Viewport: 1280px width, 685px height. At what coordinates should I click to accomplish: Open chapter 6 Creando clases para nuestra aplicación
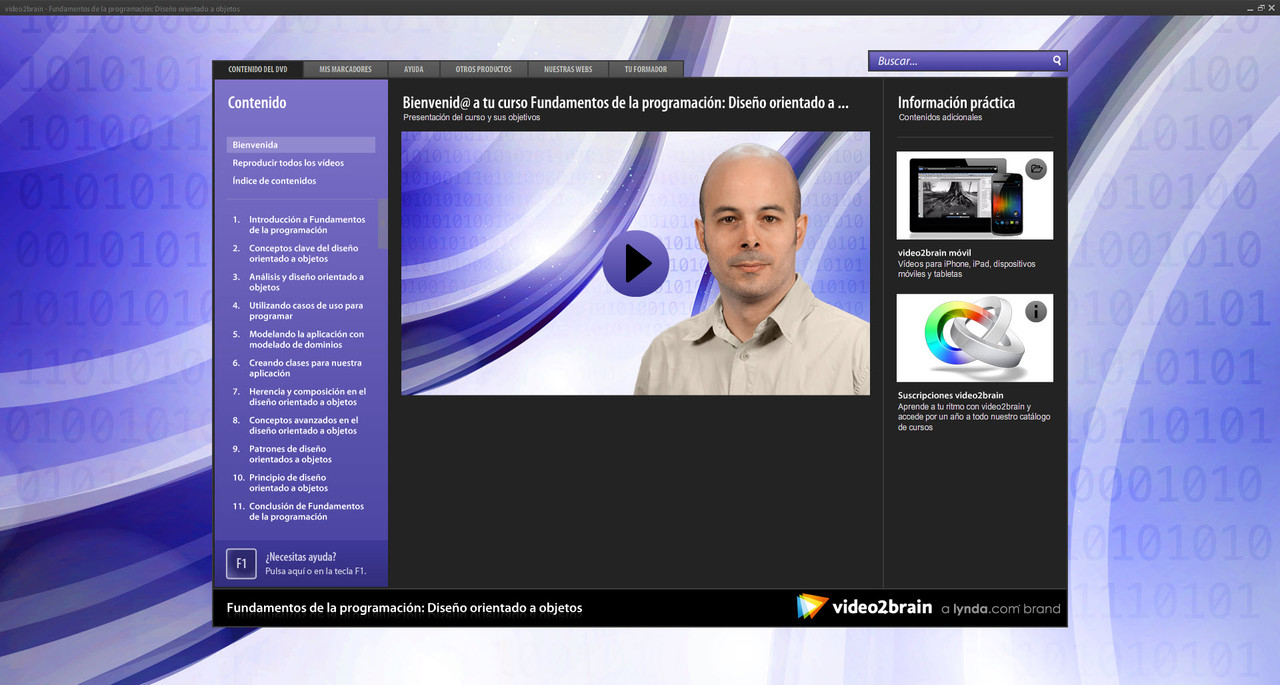[x=298, y=368]
